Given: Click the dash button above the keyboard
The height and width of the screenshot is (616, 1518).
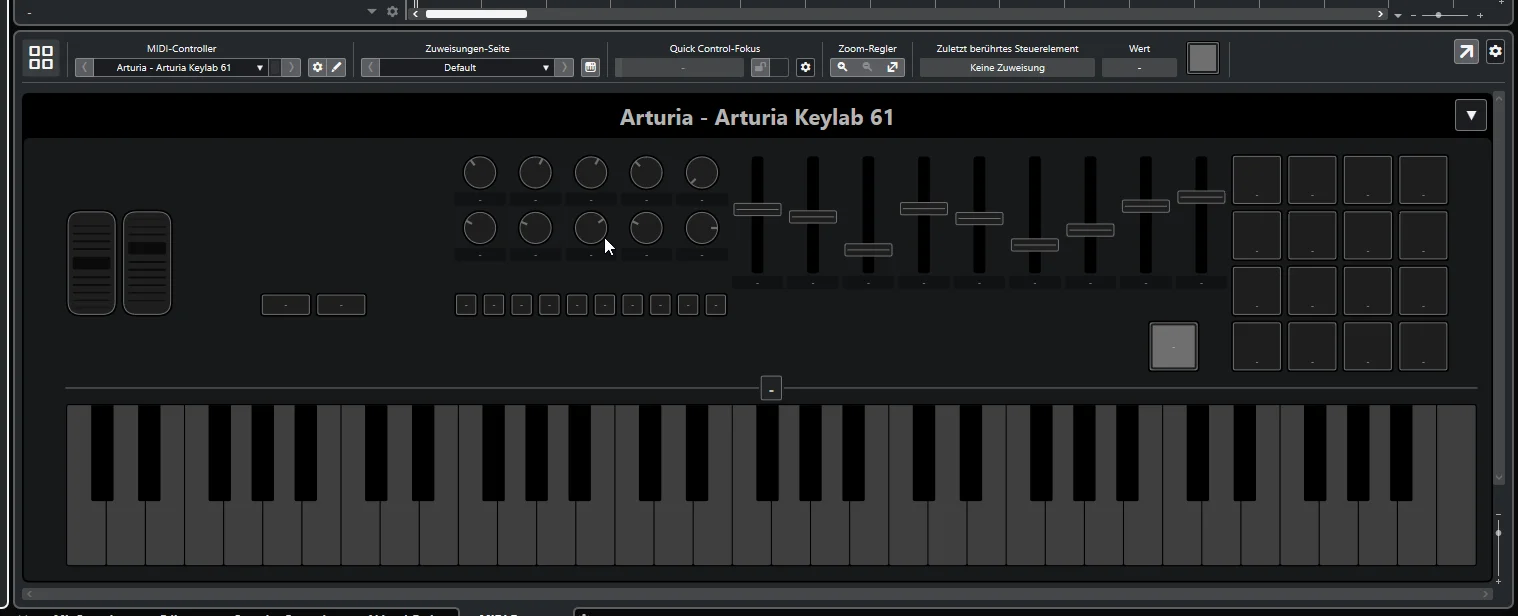Looking at the screenshot, I should click(x=771, y=388).
